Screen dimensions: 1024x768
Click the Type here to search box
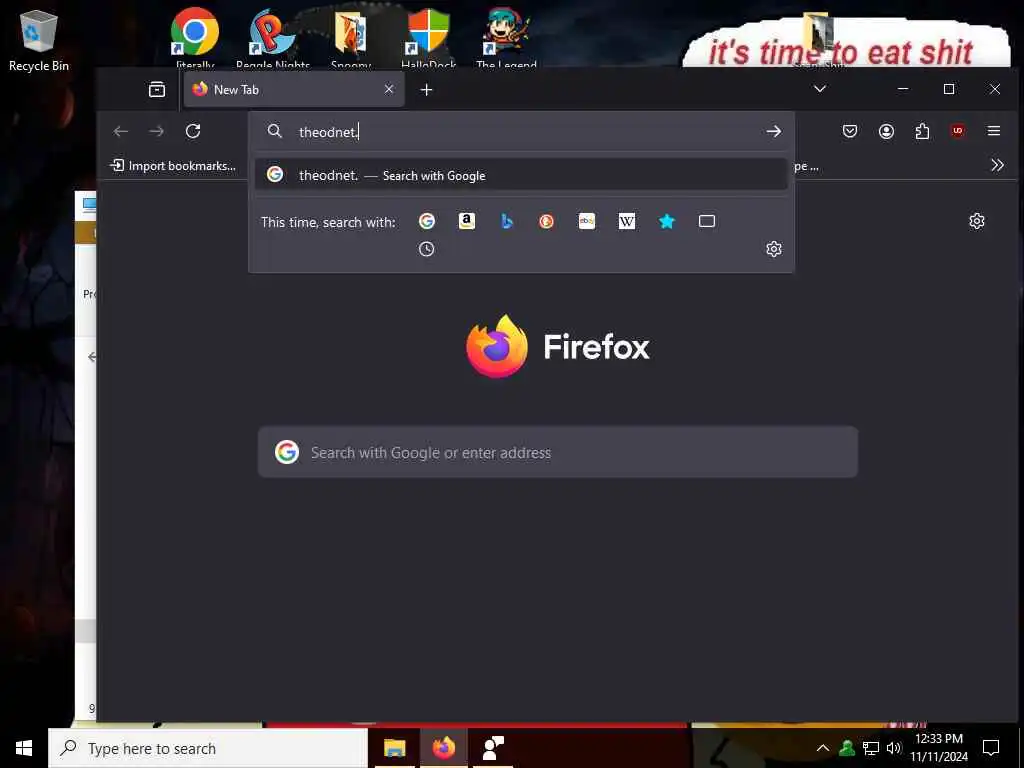(x=208, y=748)
